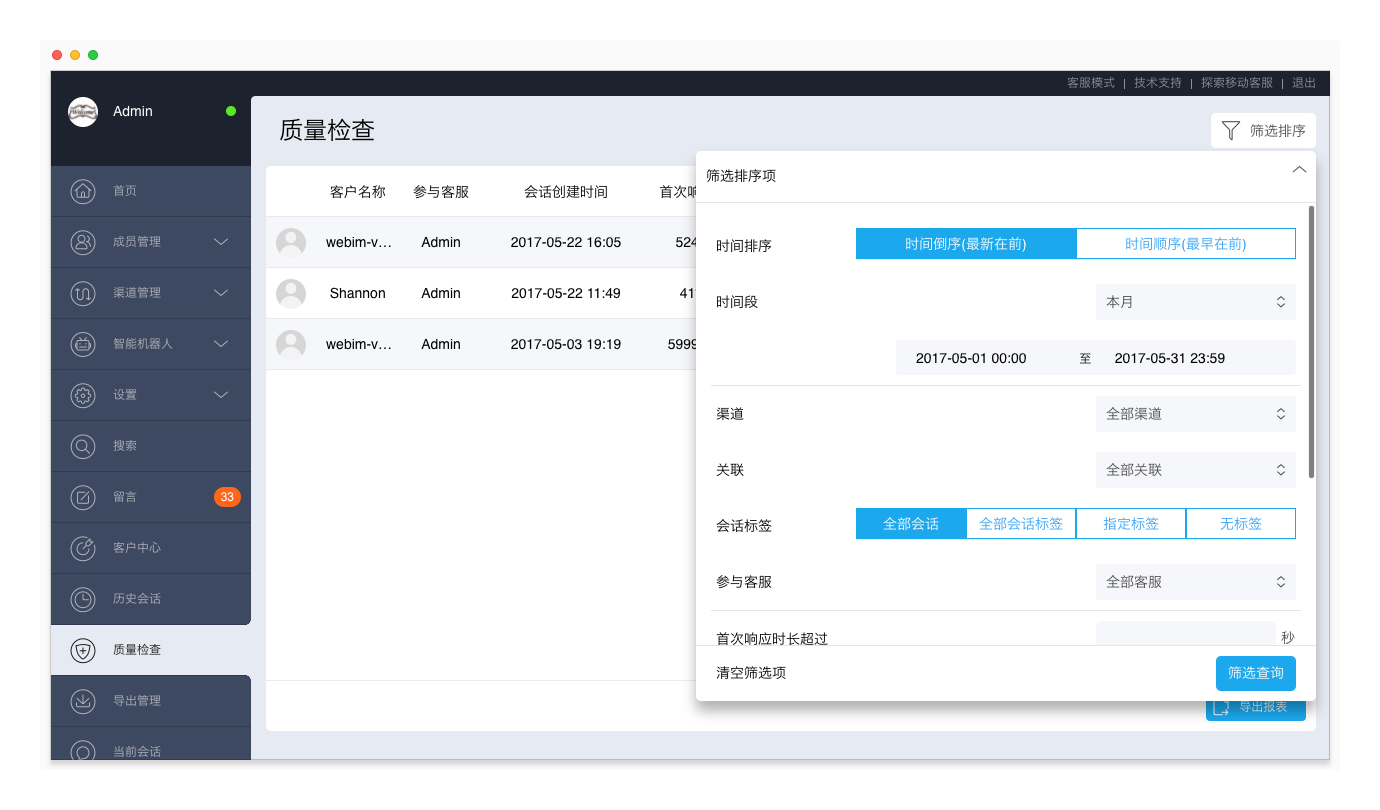The height and width of the screenshot is (810, 1380).
Task: Choose 无标签 tag filter
Action: pos(1241,524)
